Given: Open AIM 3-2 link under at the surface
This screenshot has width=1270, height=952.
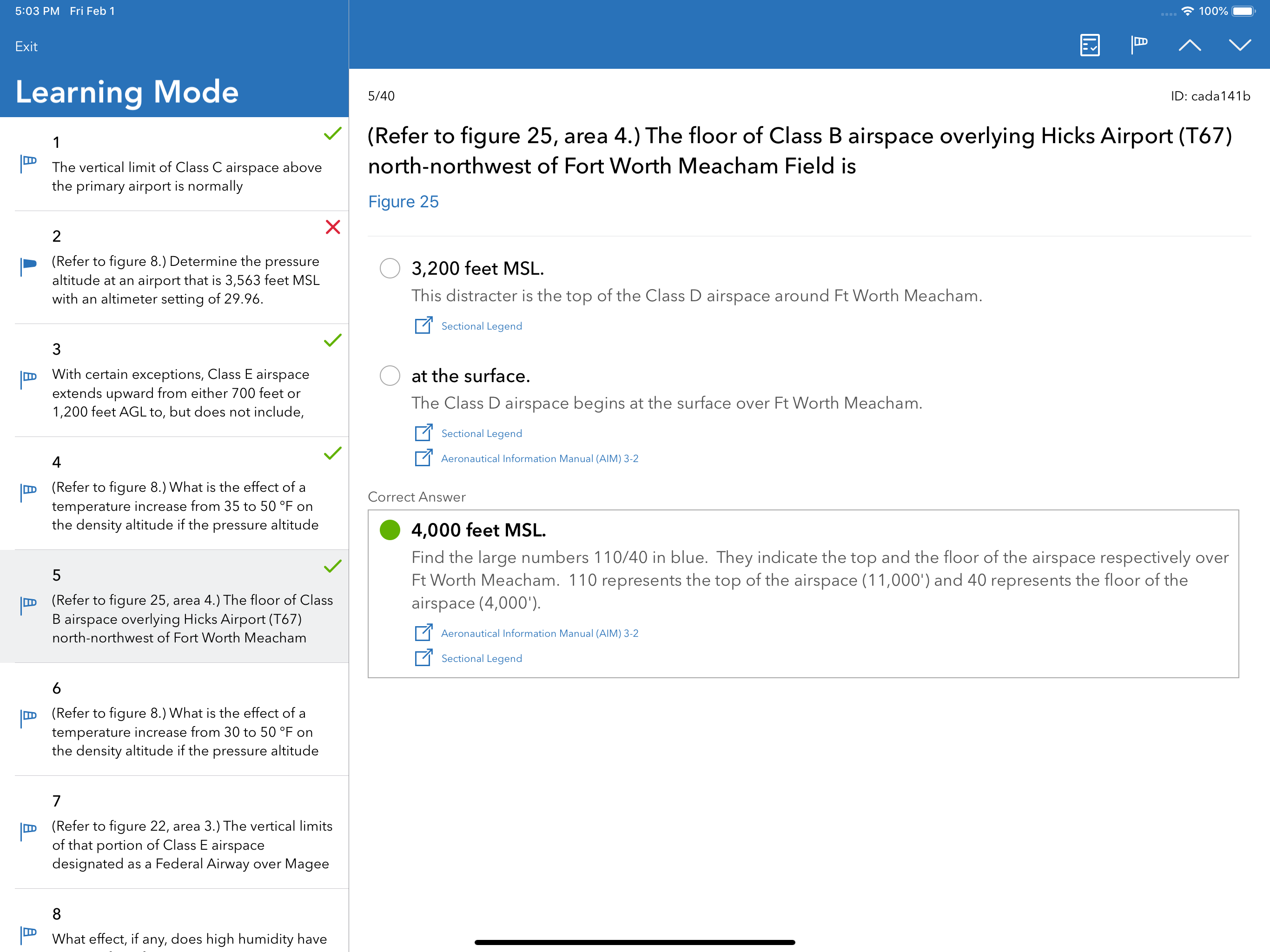Looking at the screenshot, I should tap(540, 459).
